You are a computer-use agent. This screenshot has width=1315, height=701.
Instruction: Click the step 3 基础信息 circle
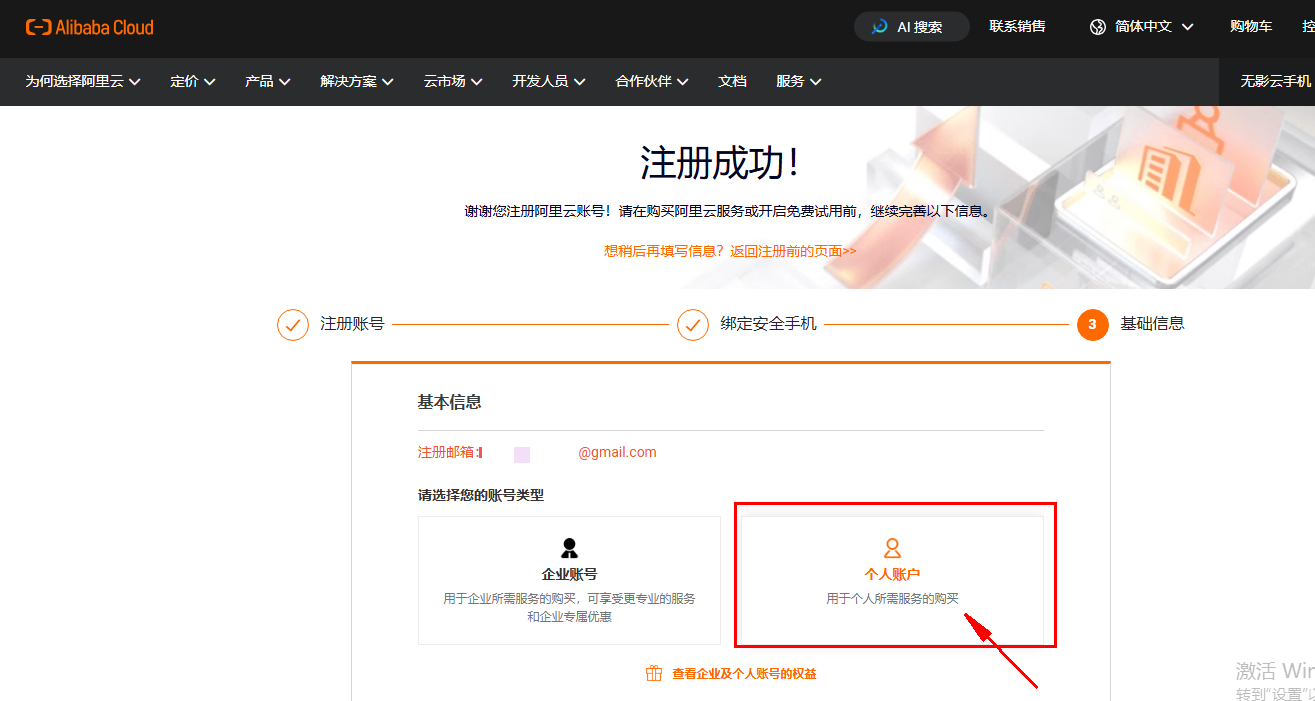(x=1093, y=325)
